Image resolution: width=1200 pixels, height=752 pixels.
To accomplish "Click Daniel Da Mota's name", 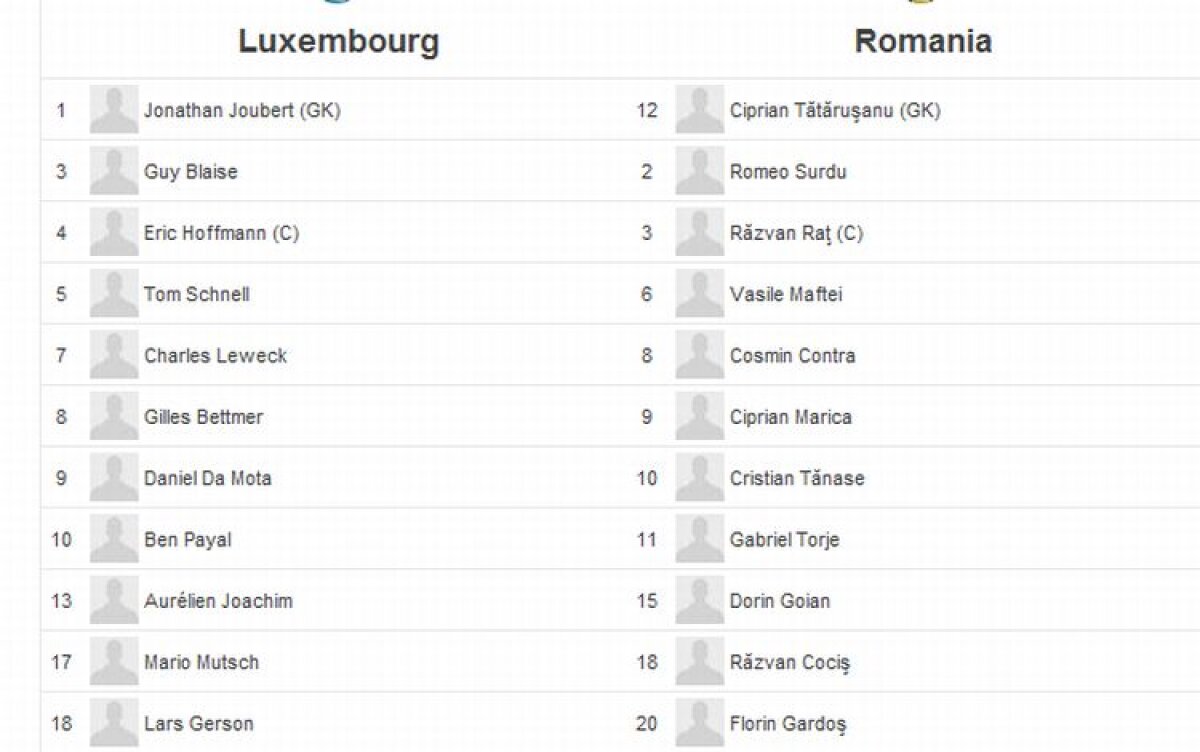I will [207, 478].
